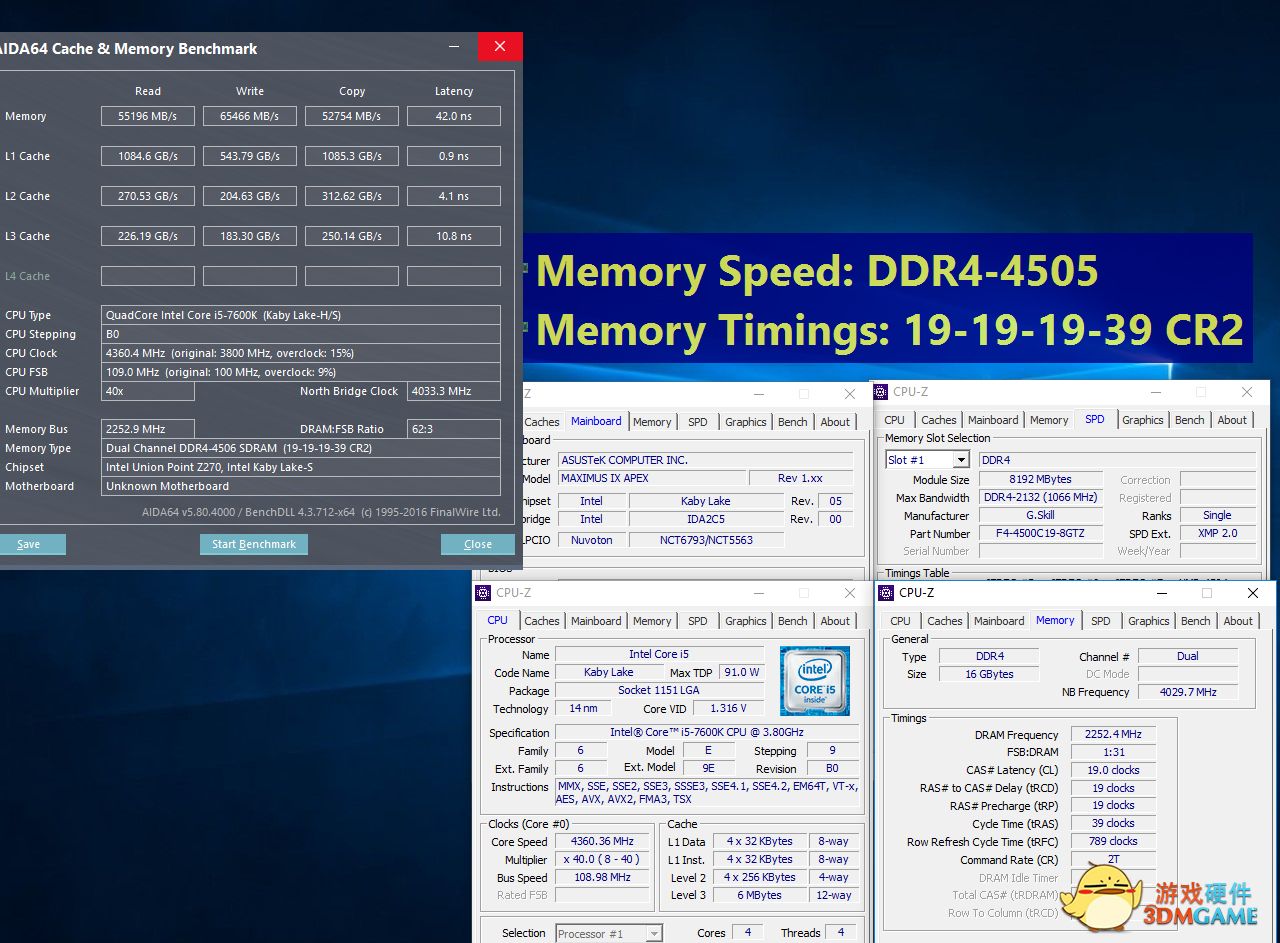Close the CPU-Z Mainboard window
1280x943 pixels.
[849, 394]
